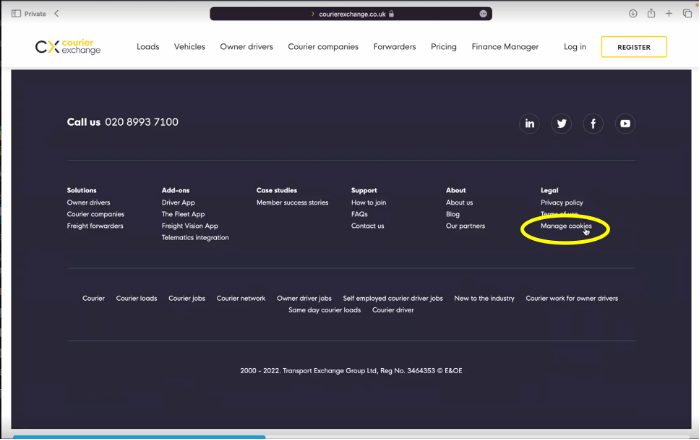The height and width of the screenshot is (440, 700).
Task: Open the Pricing nav item
Action: click(443, 46)
